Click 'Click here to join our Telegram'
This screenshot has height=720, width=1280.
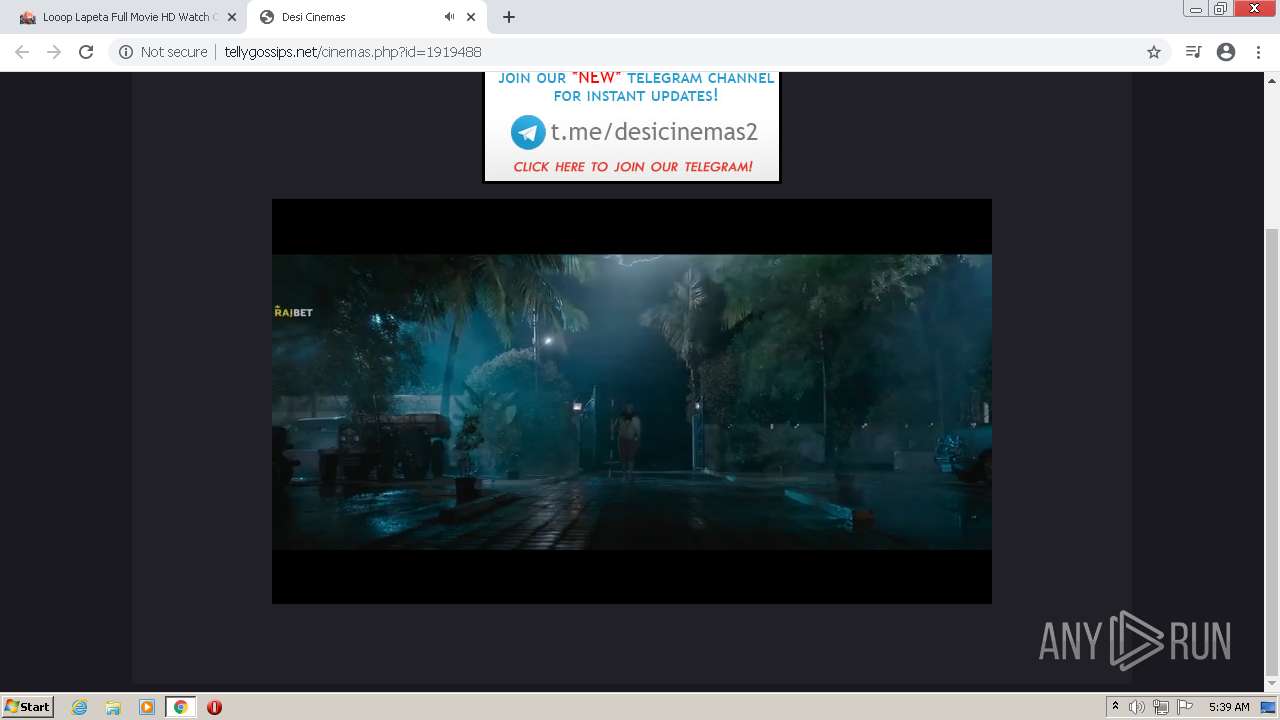633,167
